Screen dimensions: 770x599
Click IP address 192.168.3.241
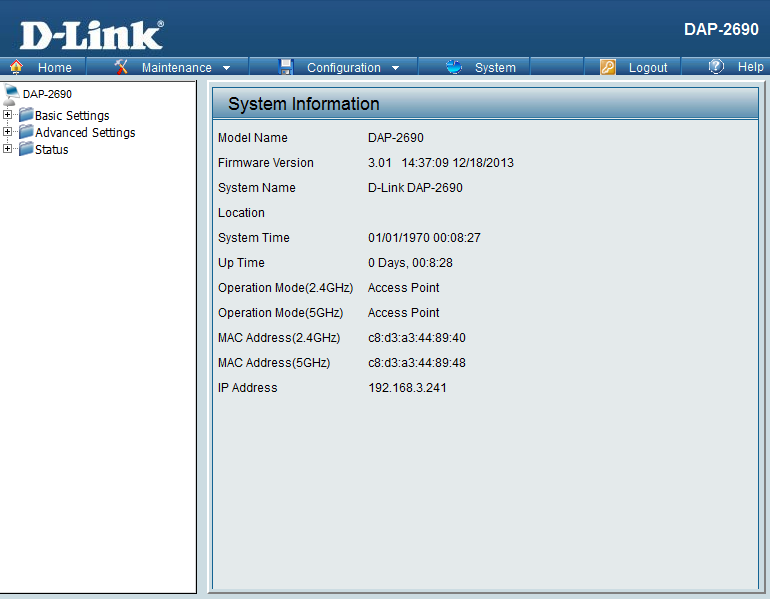pos(407,388)
